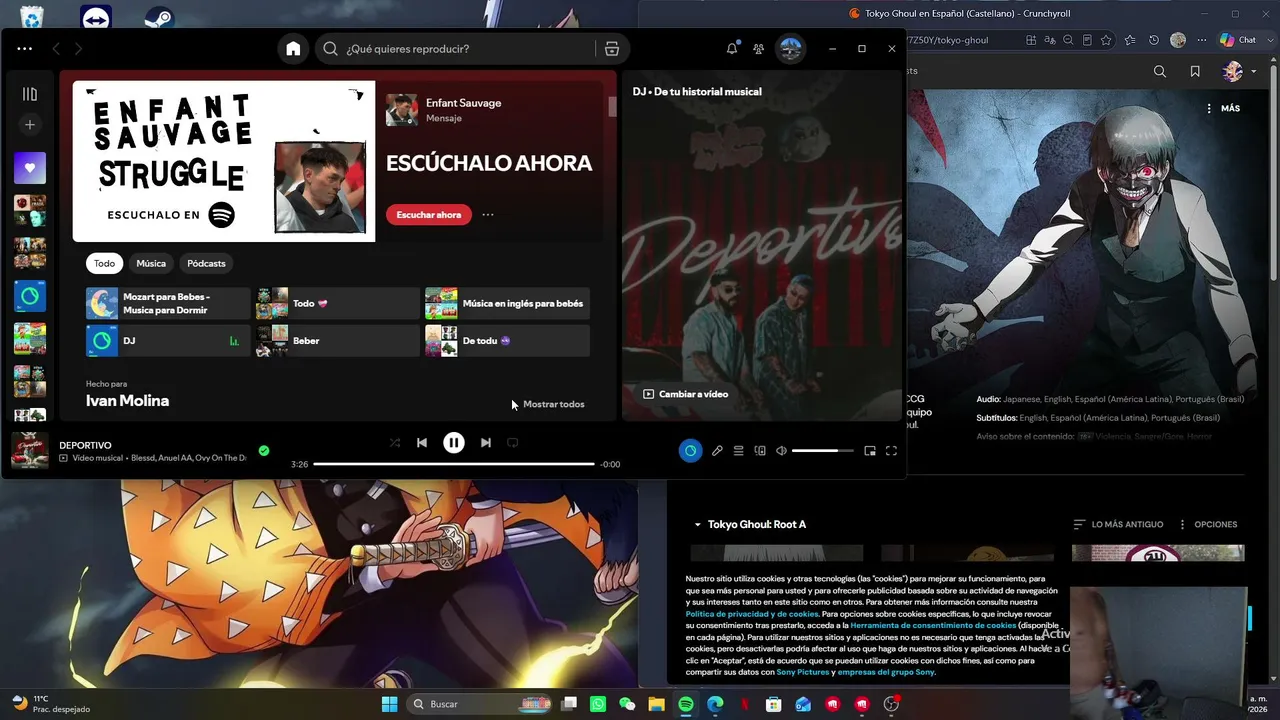Open Crunchyroll search icon
This screenshot has width=1280, height=720.
[x=1160, y=71]
